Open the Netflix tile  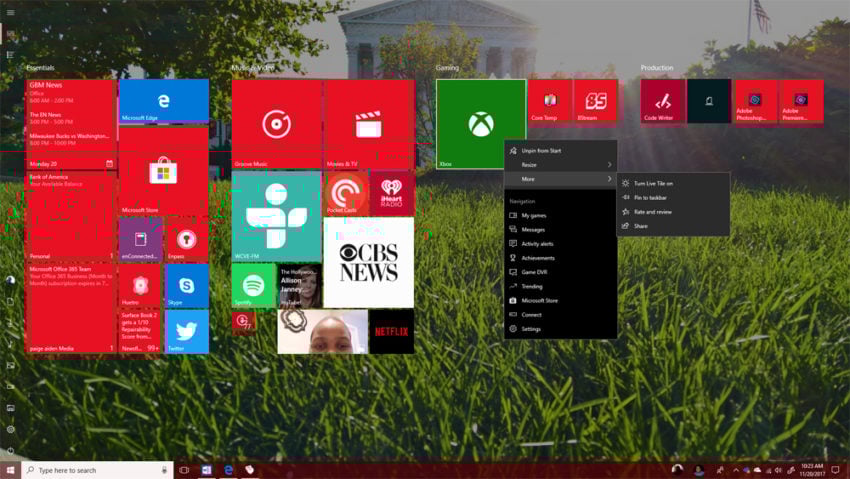click(391, 332)
